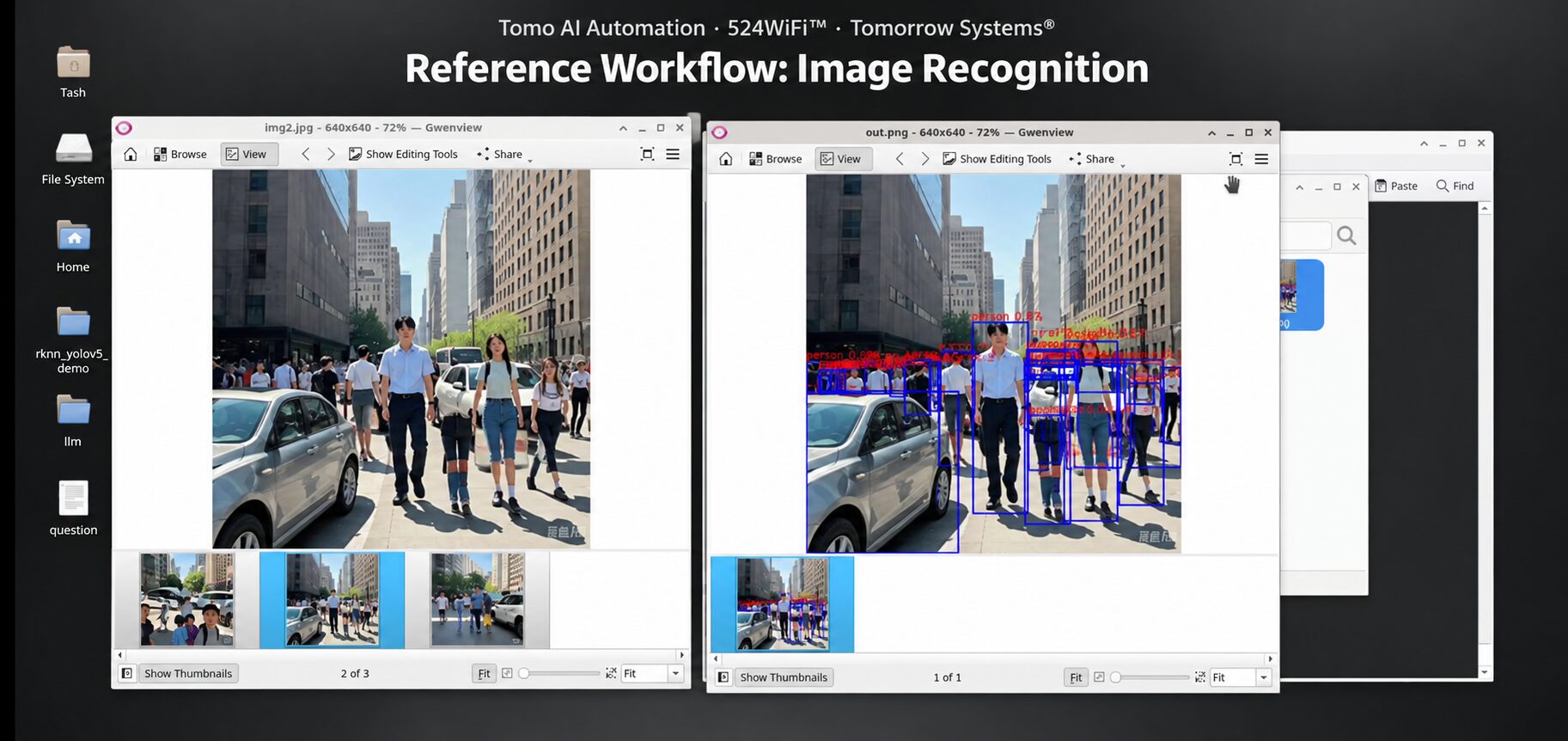Screen dimensions: 1568x741
Task: Open the Home folder on the desktop
Action: tap(73, 247)
